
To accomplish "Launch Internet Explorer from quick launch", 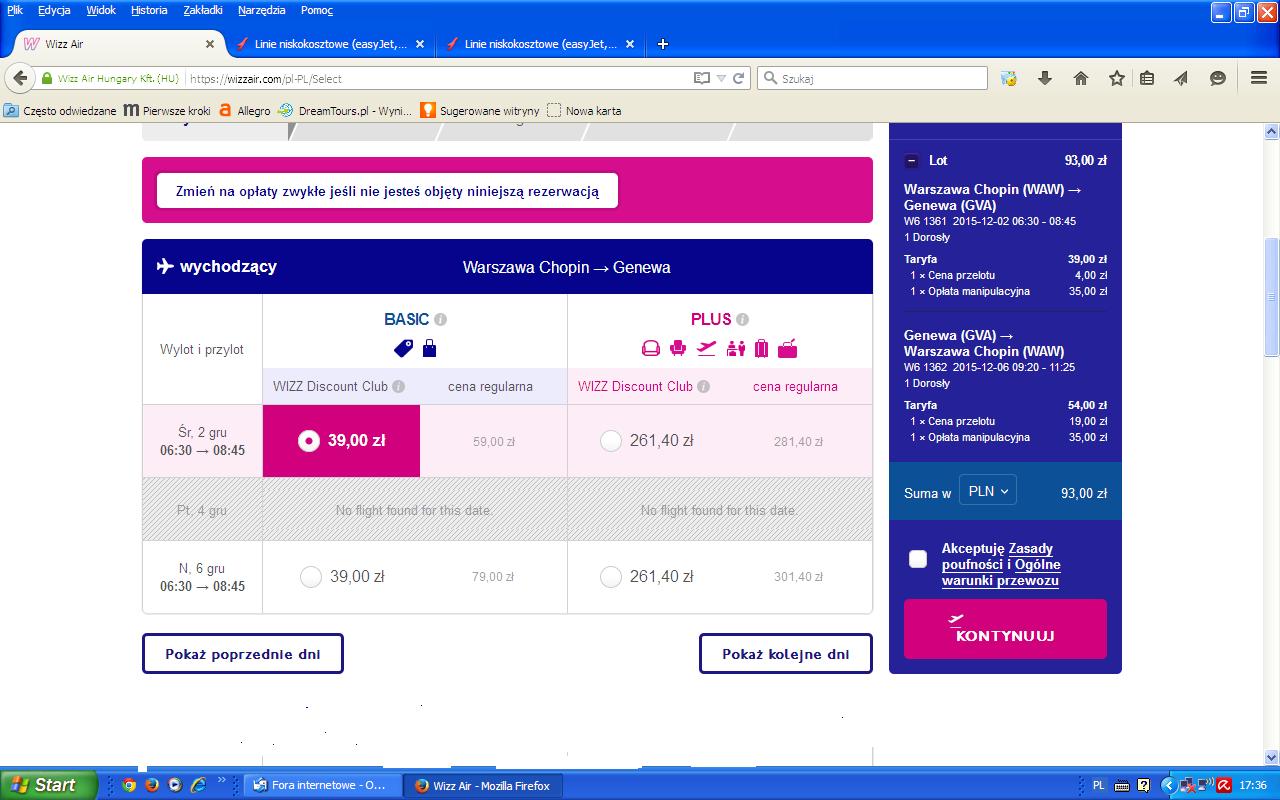I will pyautogui.click(x=198, y=785).
